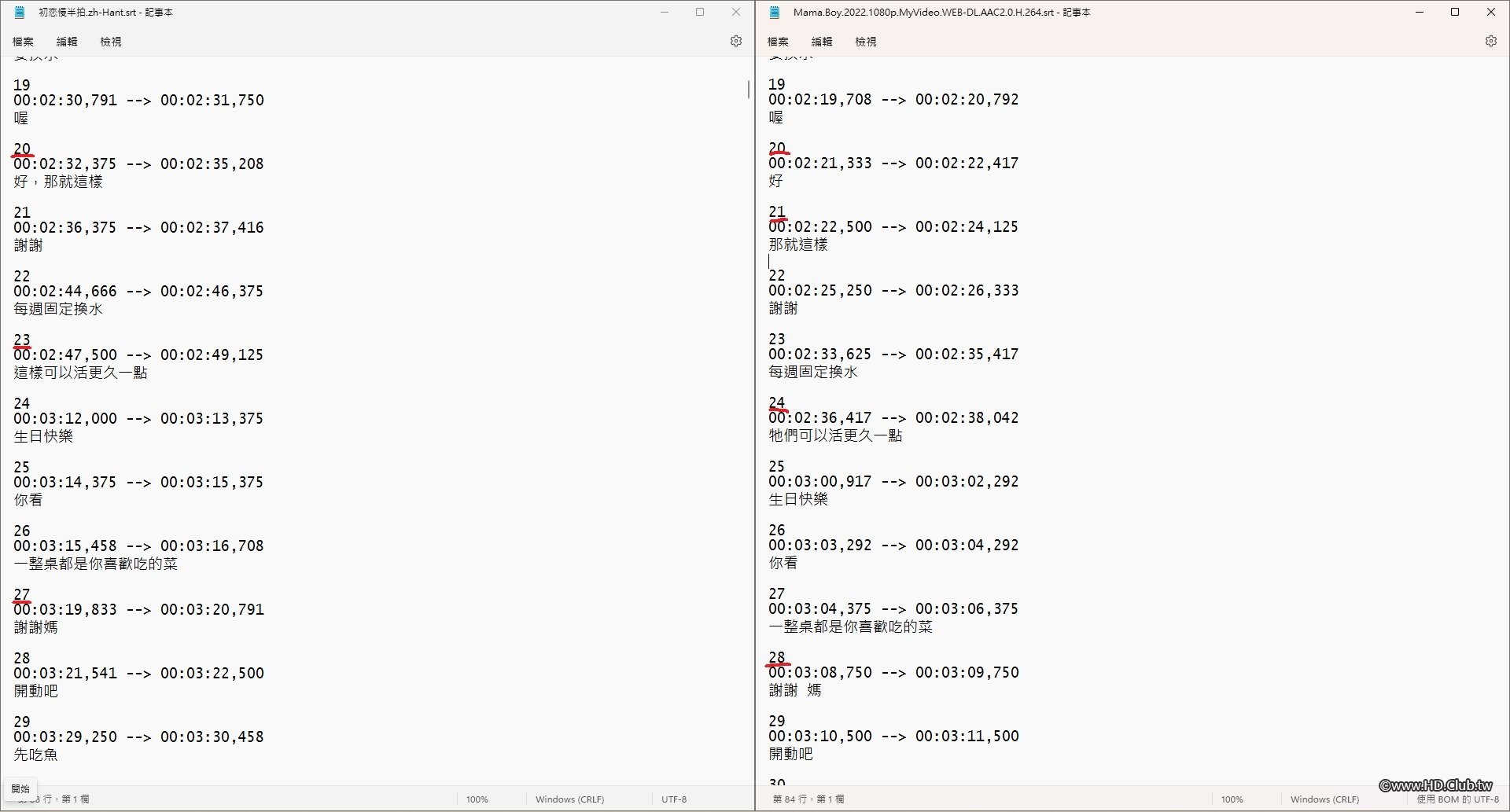Image resolution: width=1510 pixels, height=812 pixels.
Task: Minimize the 初戀慢半拍.zh-Hant.srt Notepad window
Action: (x=665, y=13)
